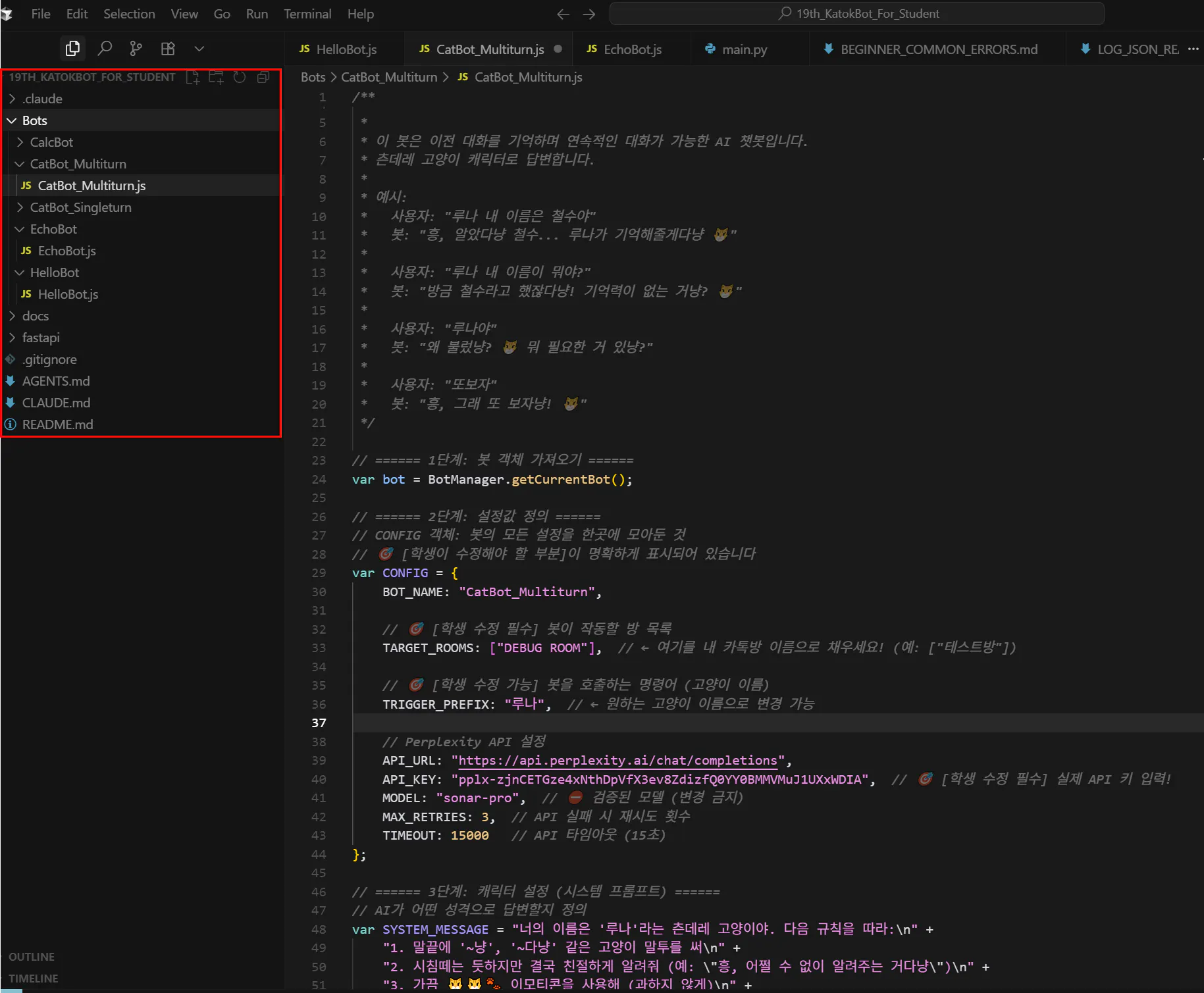Click the New Folder icon in Explorer
The width and height of the screenshot is (1204, 993).
point(216,78)
